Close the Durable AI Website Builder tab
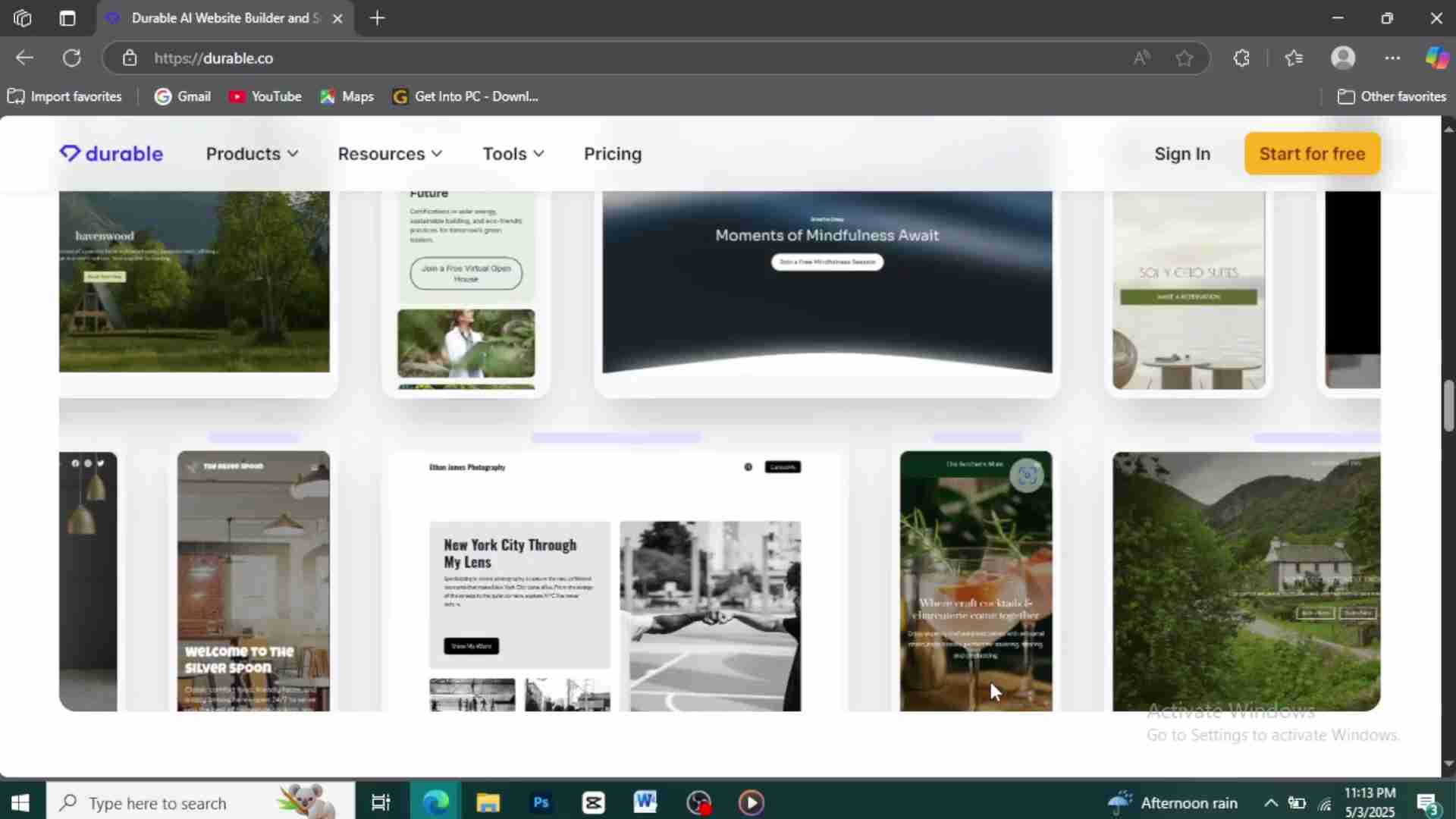 [338, 18]
